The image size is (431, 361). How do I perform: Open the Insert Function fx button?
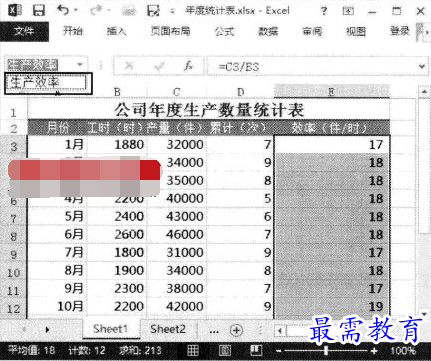pos(189,66)
